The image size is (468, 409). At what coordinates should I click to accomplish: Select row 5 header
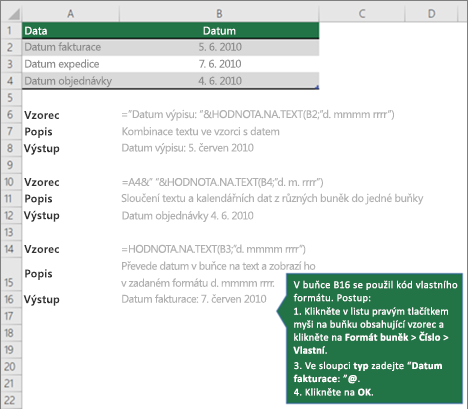[11, 98]
